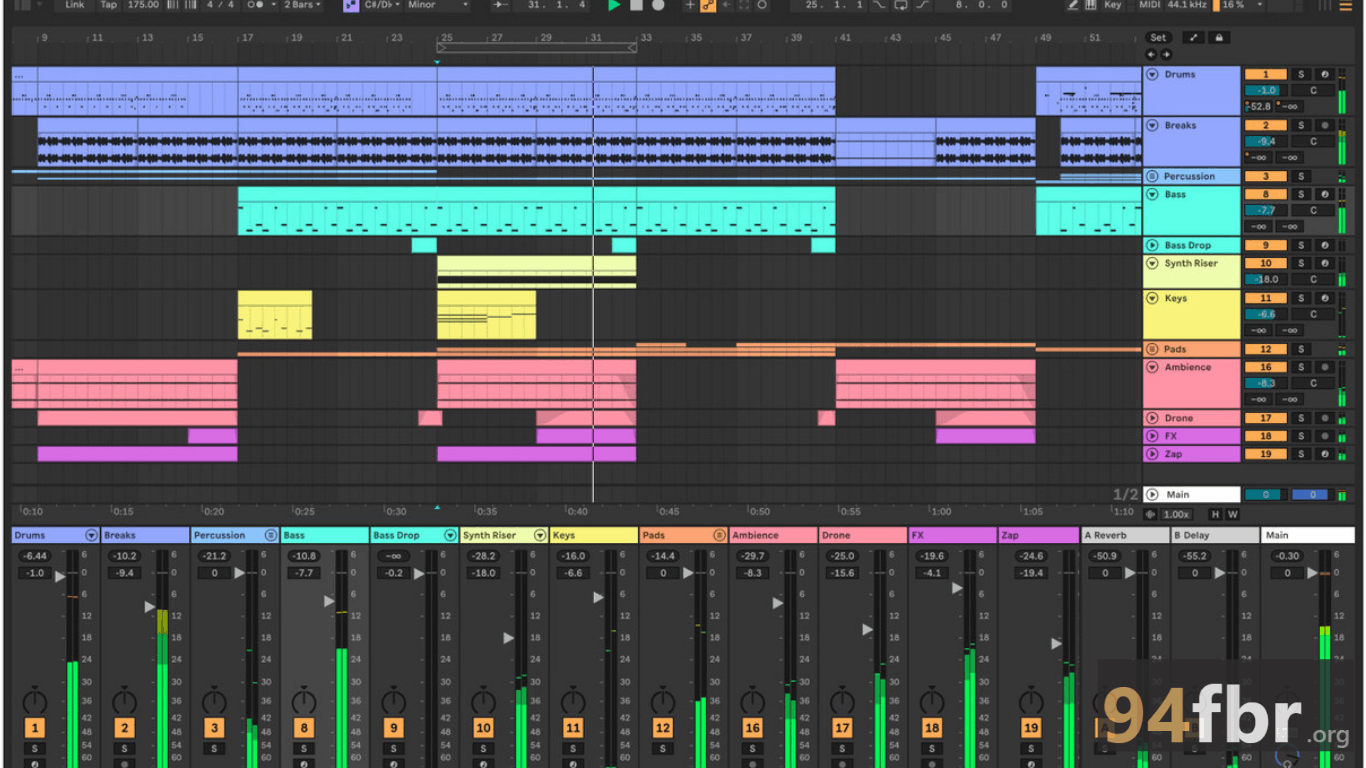Screen dimensions: 1366x768
Task: Click the Optimize Arrangement Width icon next to Set
Action: pyautogui.click(x=1193, y=38)
